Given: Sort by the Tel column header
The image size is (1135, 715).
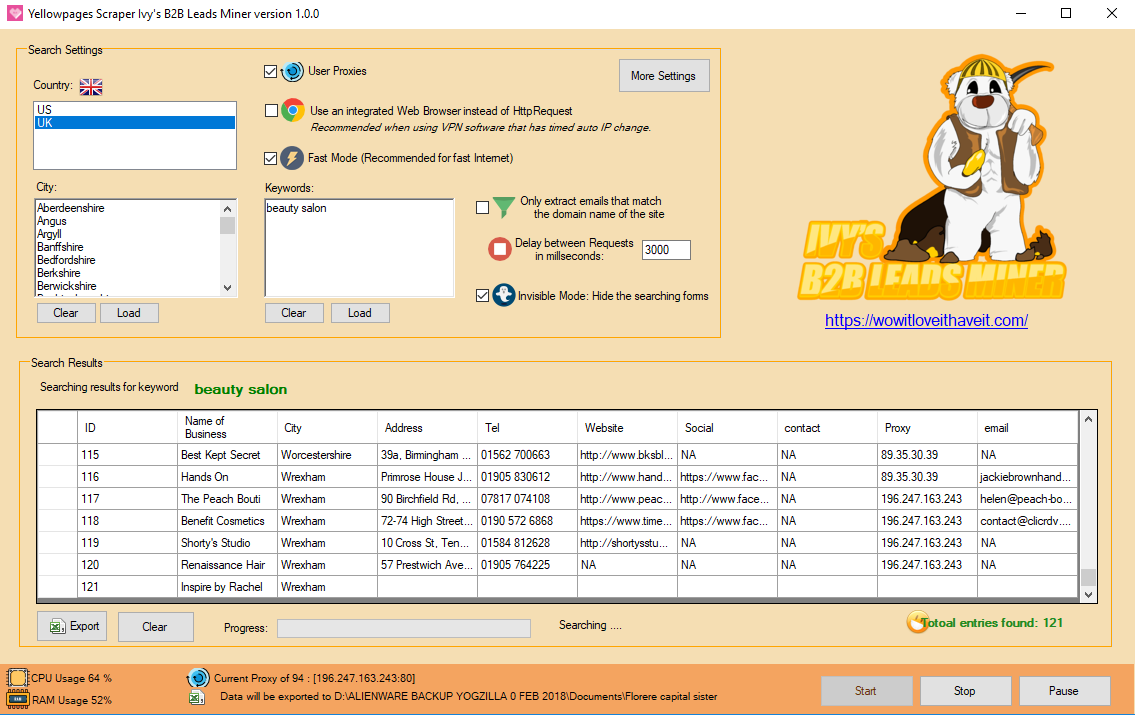Looking at the screenshot, I should point(528,428).
